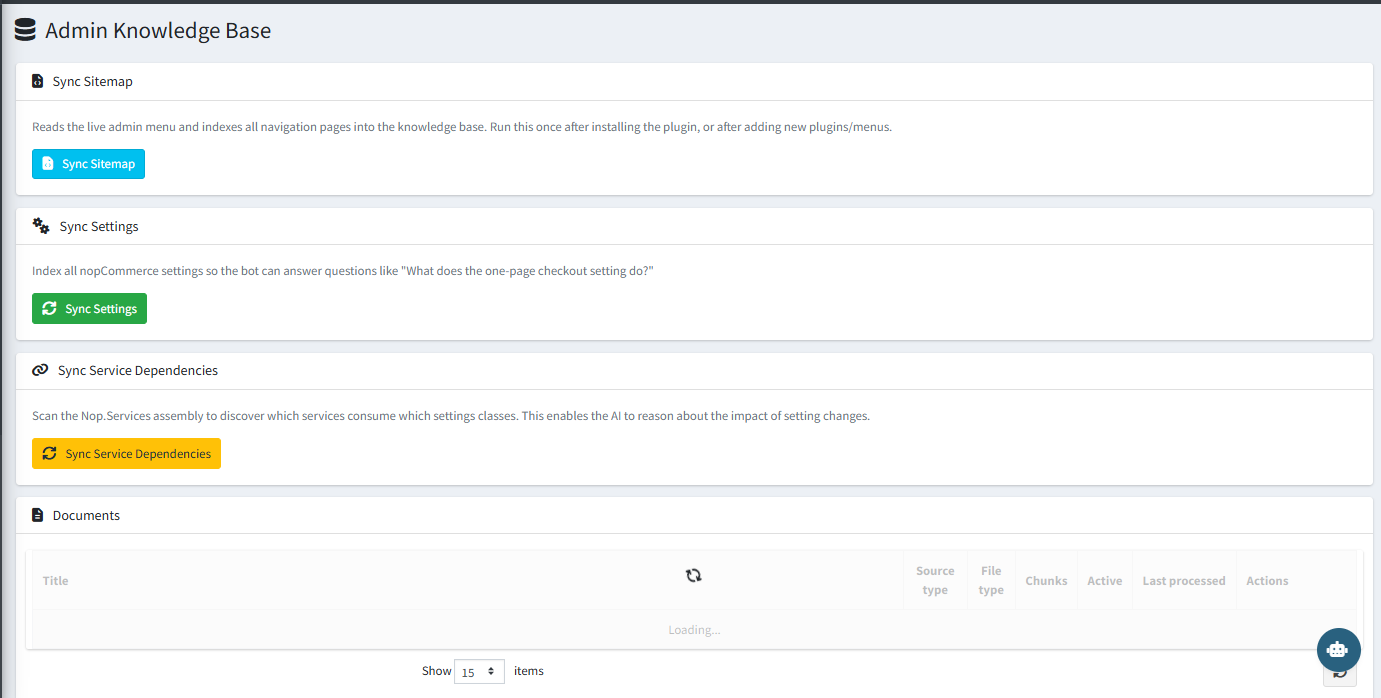Image resolution: width=1381 pixels, height=698 pixels.
Task: Click the document icon in Documents header
Action: coord(38,515)
